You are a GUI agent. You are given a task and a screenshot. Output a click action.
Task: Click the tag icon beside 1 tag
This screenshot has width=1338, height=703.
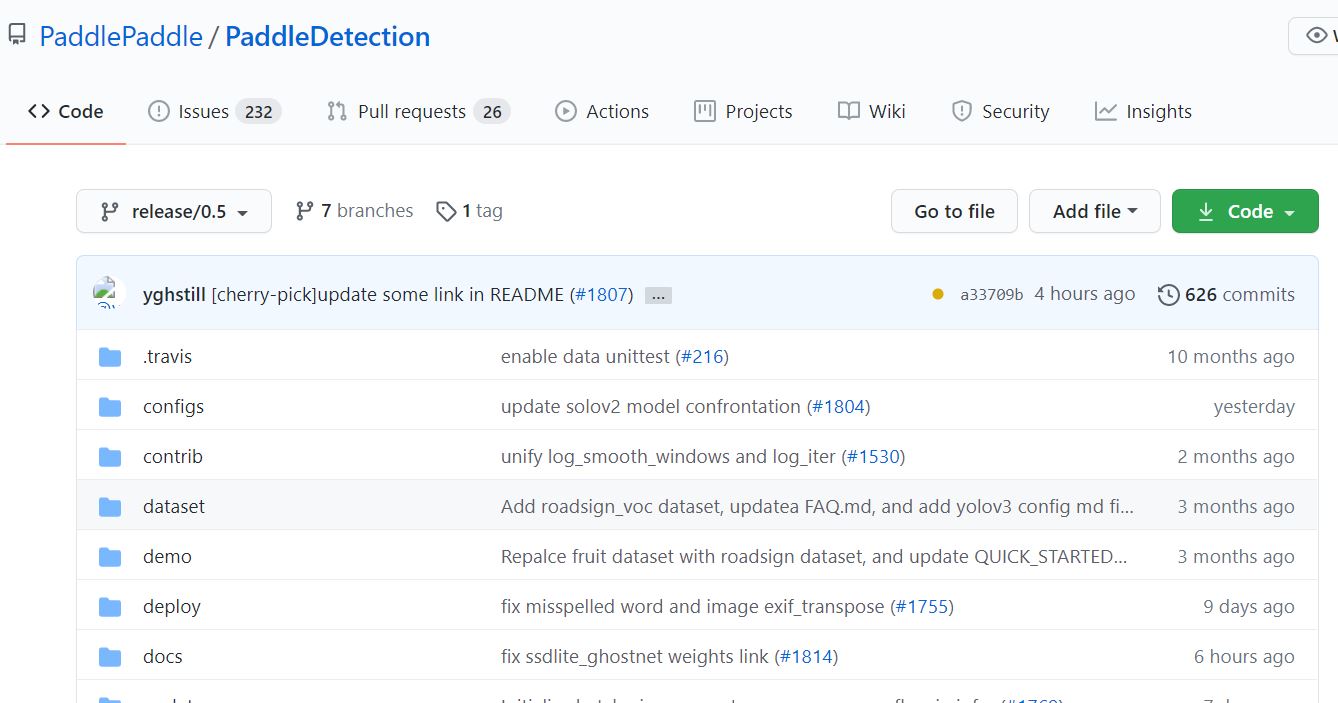pyautogui.click(x=446, y=211)
